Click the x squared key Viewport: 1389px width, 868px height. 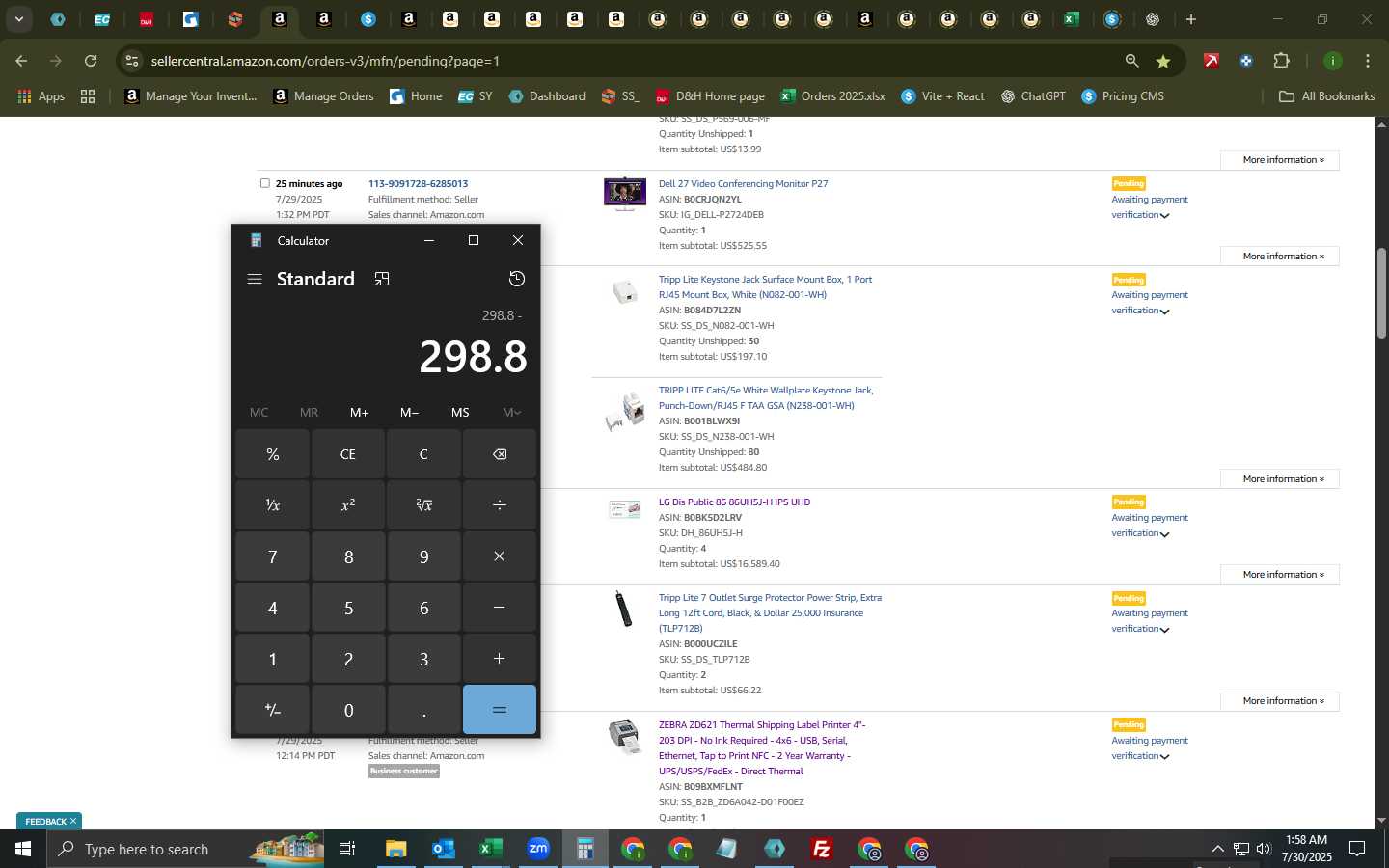point(348,505)
